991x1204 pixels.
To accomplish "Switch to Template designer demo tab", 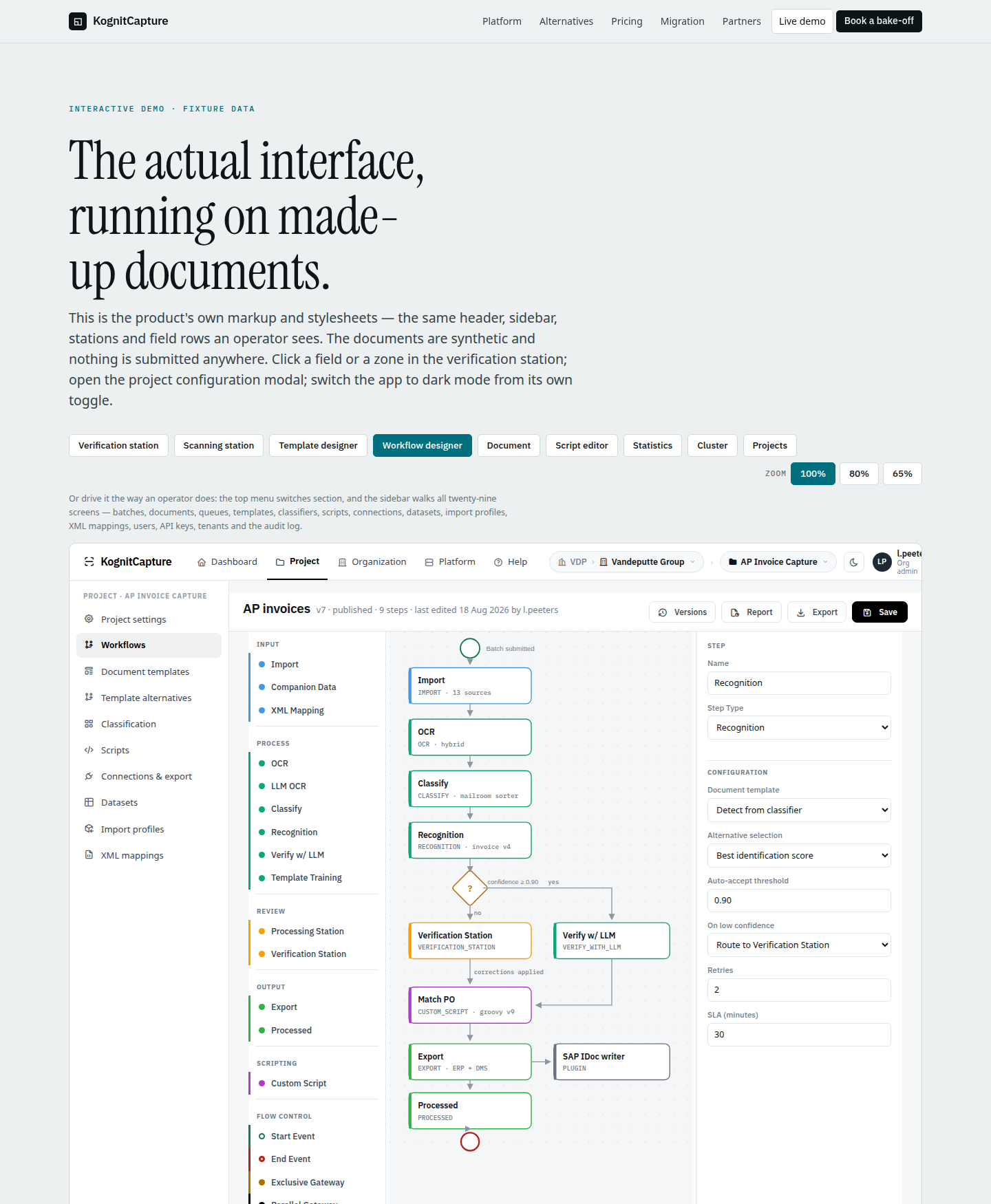I will [x=318, y=446].
